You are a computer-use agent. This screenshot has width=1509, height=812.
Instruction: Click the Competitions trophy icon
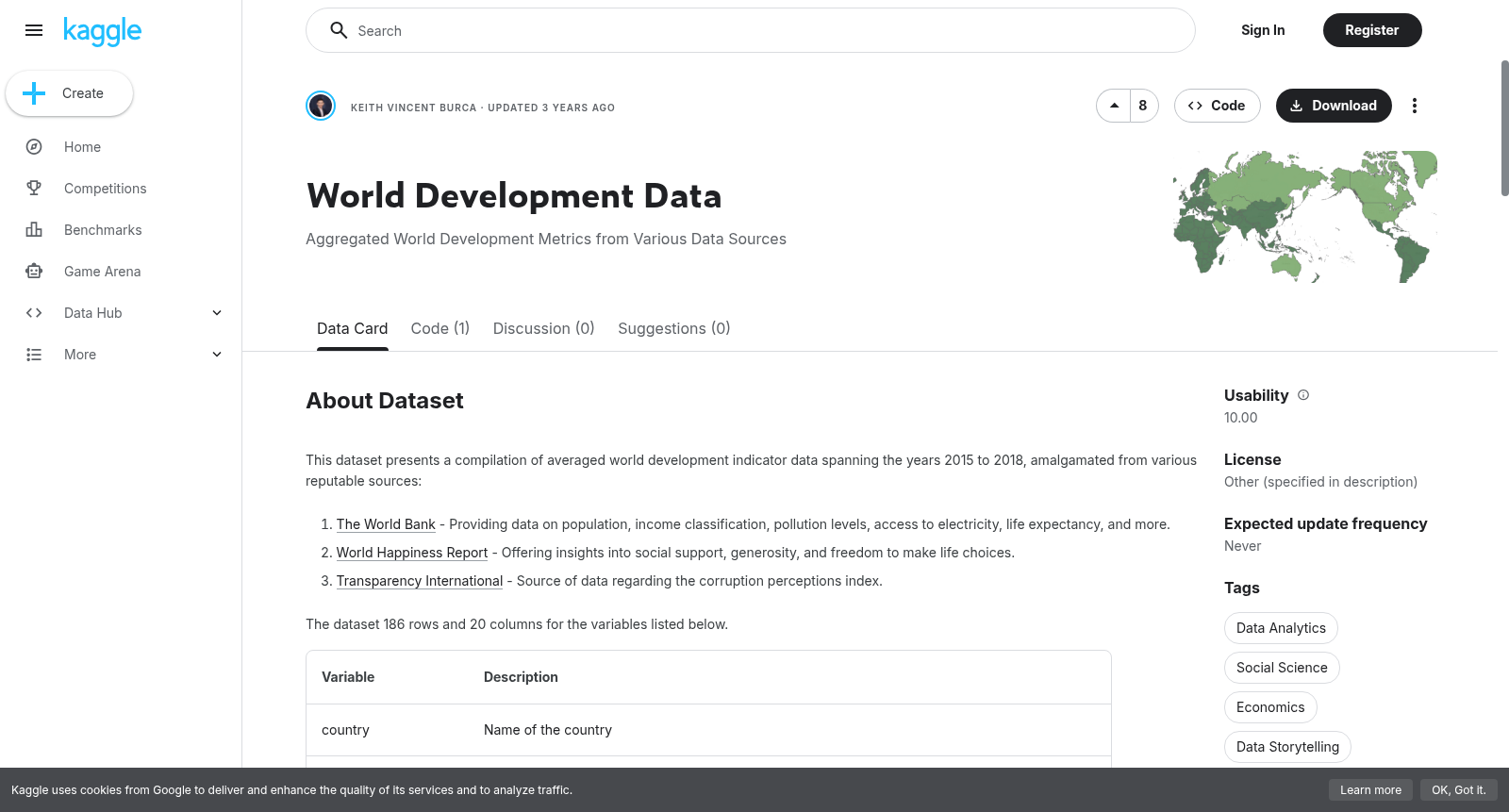click(x=34, y=189)
